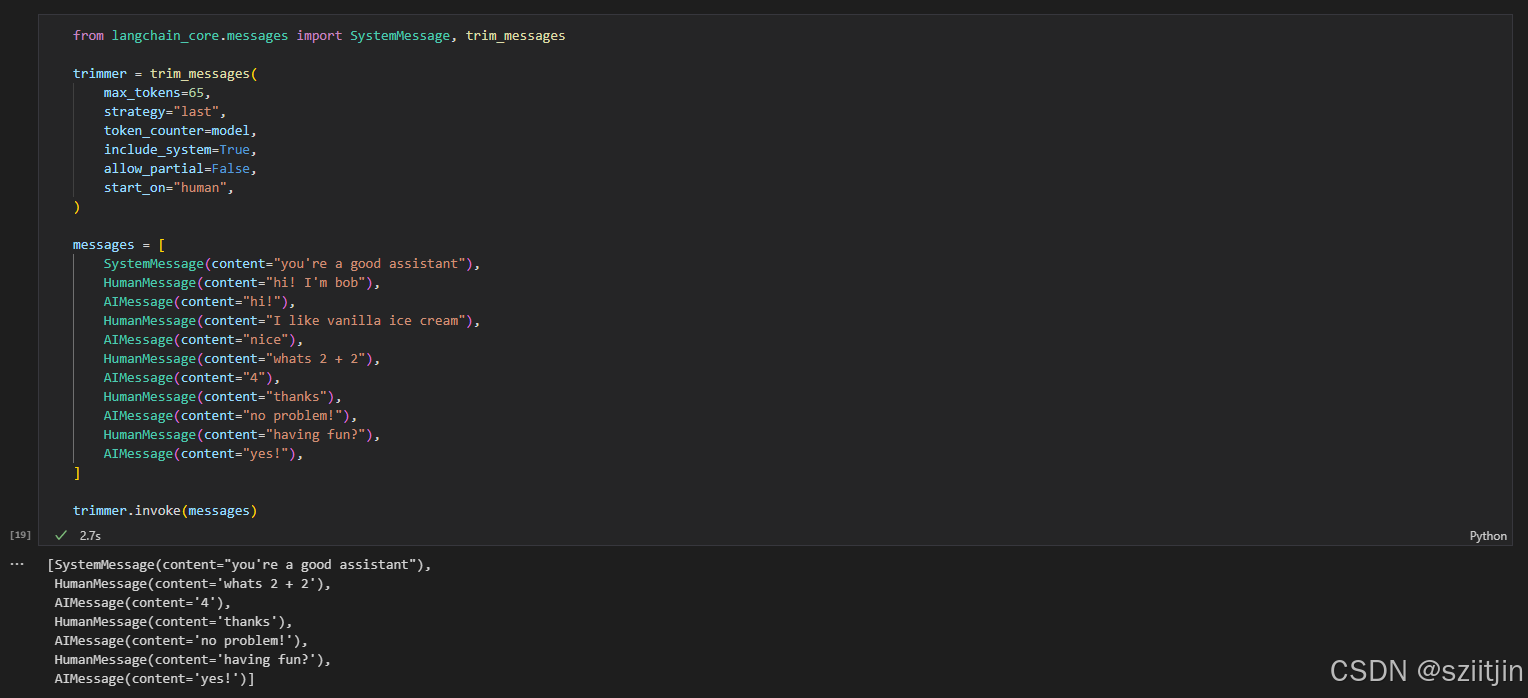Viewport: 1528px width, 698px height.
Task: Click the AIMessage "nice" code line
Action: coord(202,340)
